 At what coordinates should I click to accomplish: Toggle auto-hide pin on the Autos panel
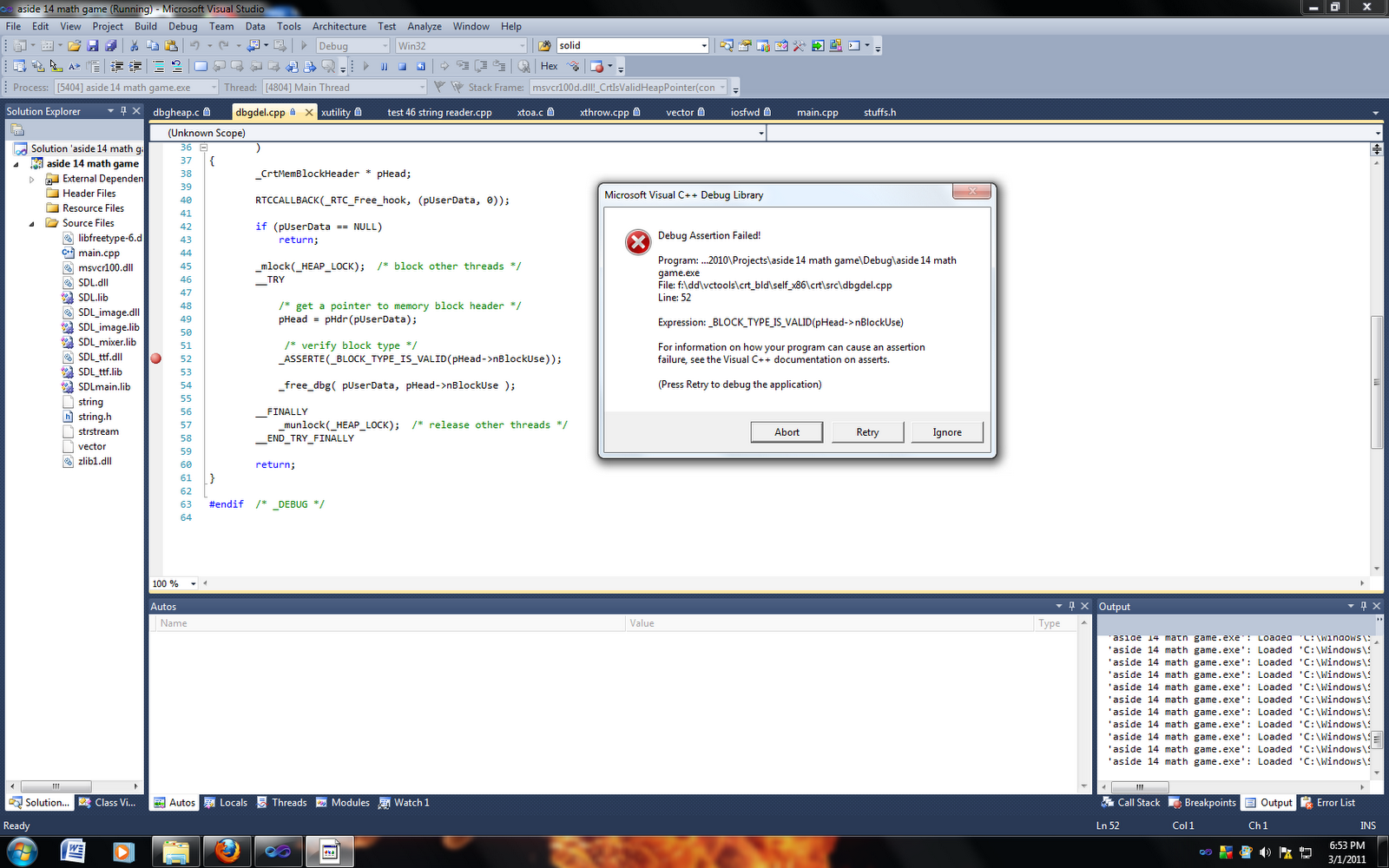(x=1071, y=606)
